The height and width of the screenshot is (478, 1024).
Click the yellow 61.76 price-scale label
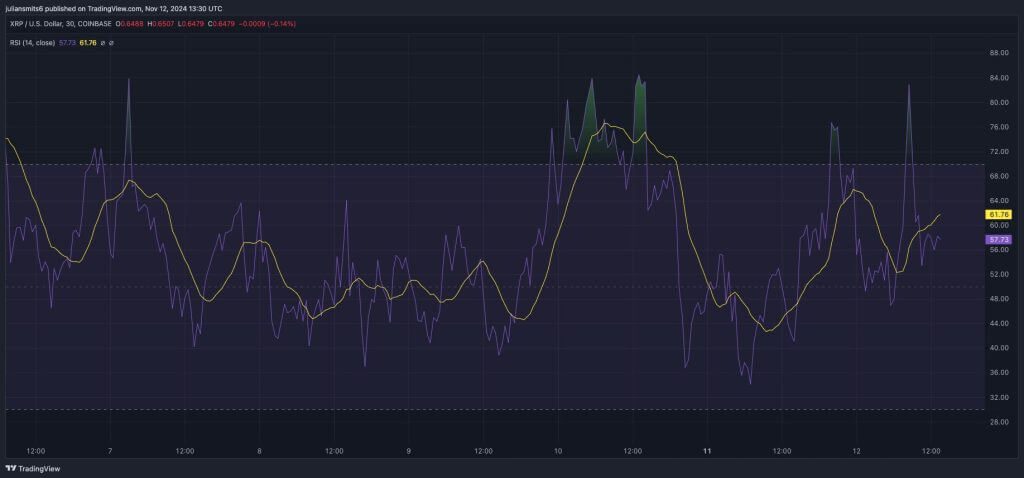point(999,214)
